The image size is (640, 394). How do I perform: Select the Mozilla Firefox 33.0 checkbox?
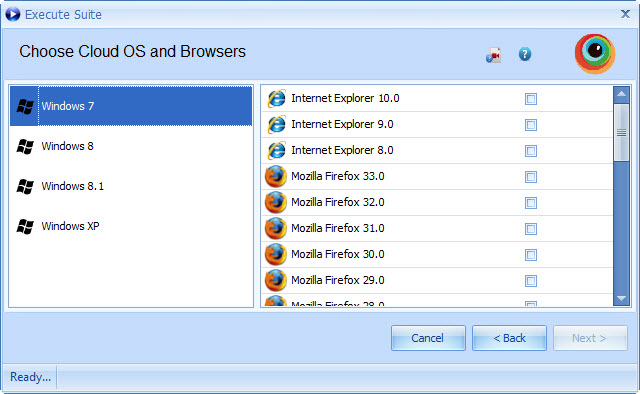click(531, 177)
